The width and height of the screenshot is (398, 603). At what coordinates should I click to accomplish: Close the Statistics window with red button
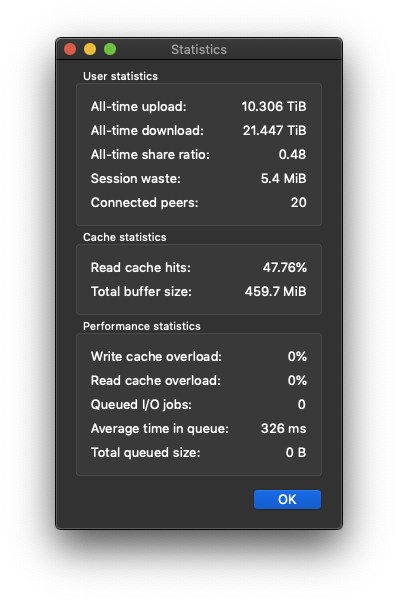tap(70, 49)
